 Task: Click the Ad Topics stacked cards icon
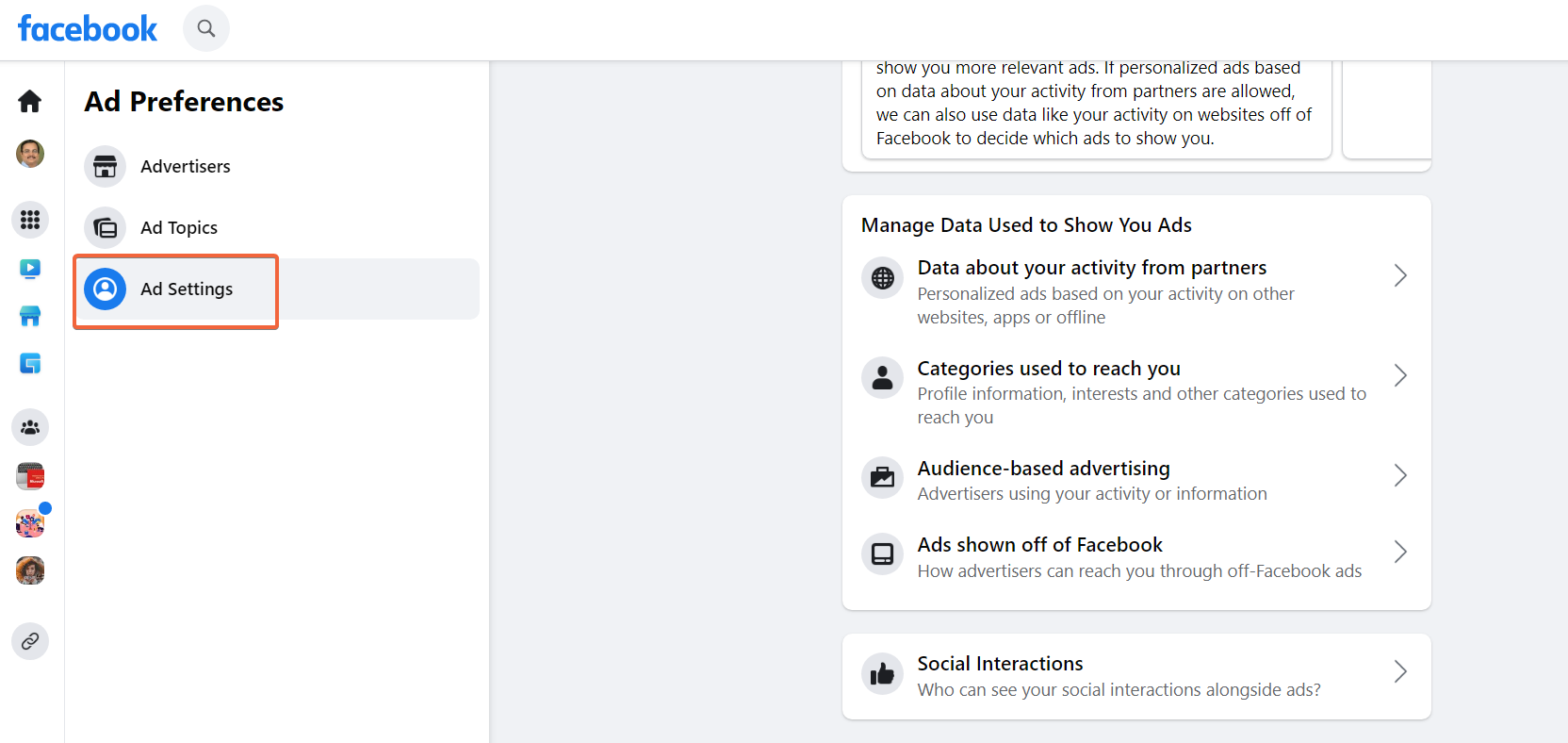pyautogui.click(x=105, y=227)
